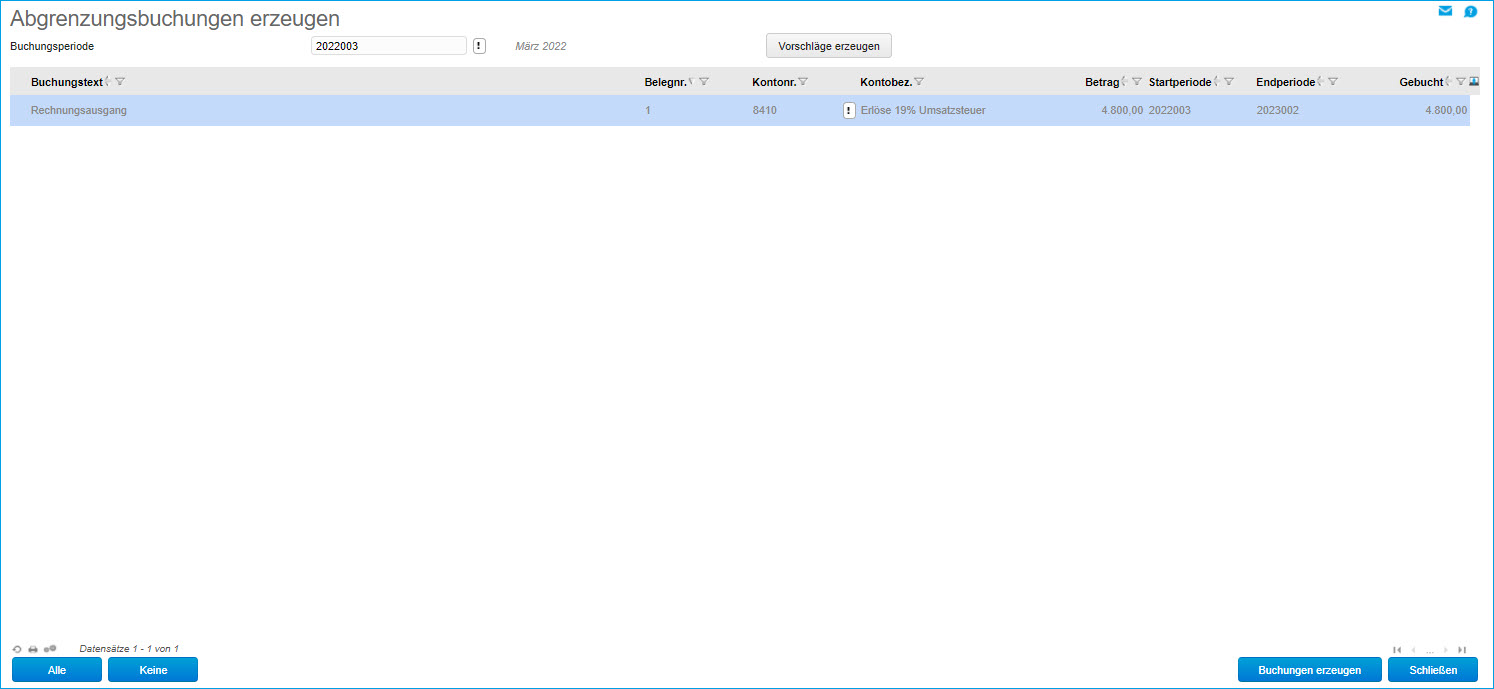Open the mail envelope icon

[1445, 11]
